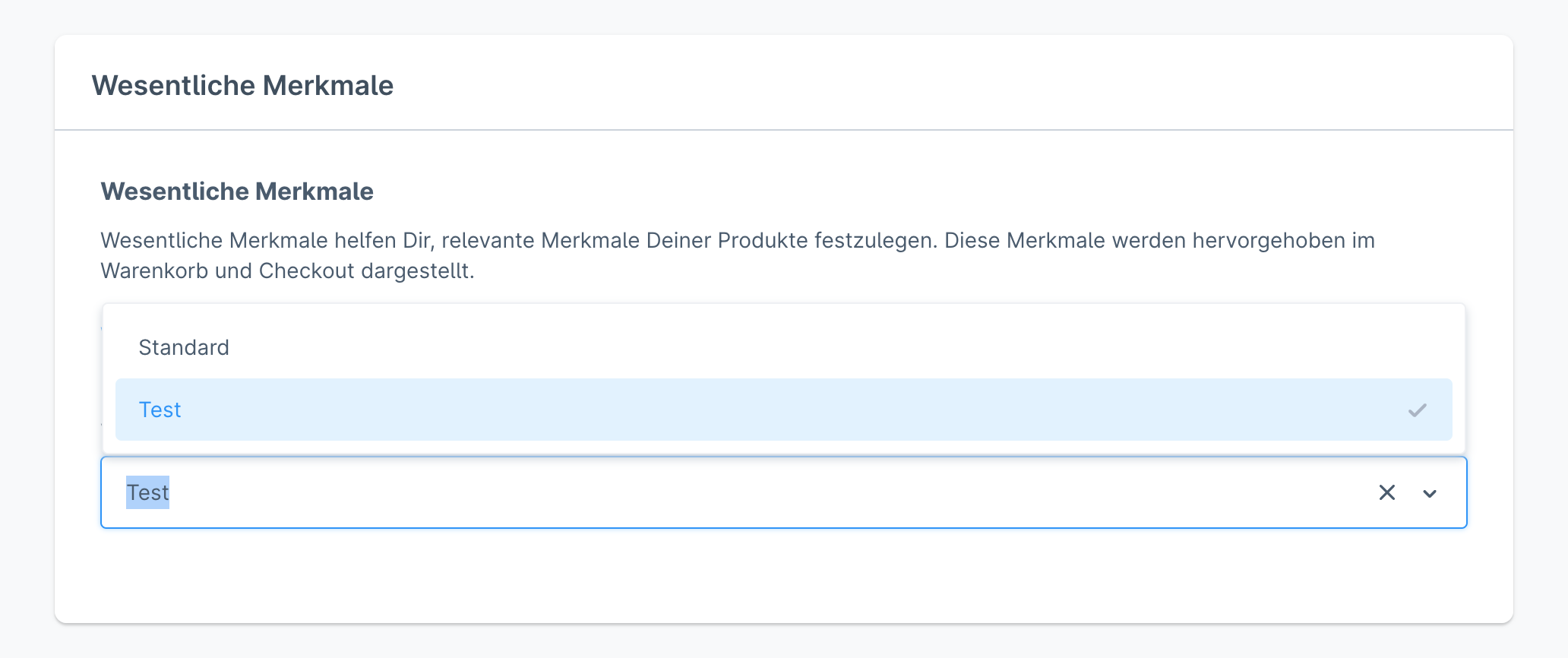Click the highlighted Test text in field
The image size is (1568, 658).
point(148,492)
